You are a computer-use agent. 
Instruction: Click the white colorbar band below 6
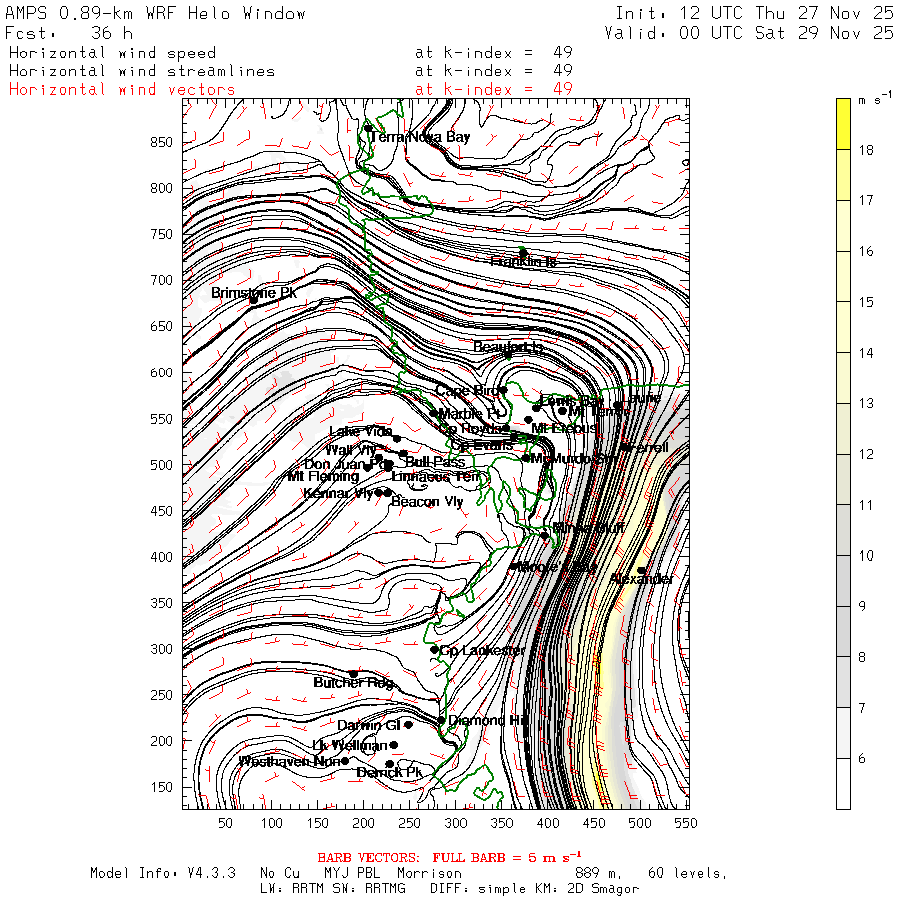coord(843,783)
